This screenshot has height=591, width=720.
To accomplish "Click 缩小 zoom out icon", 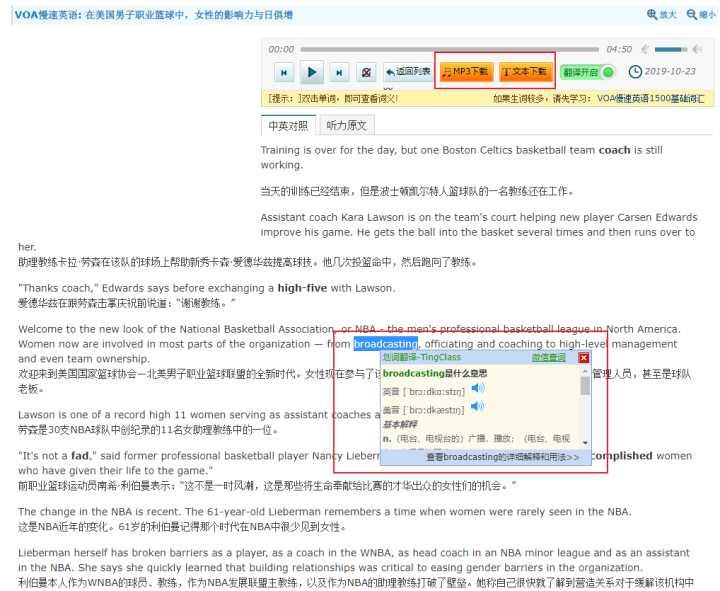I will [x=701, y=15].
